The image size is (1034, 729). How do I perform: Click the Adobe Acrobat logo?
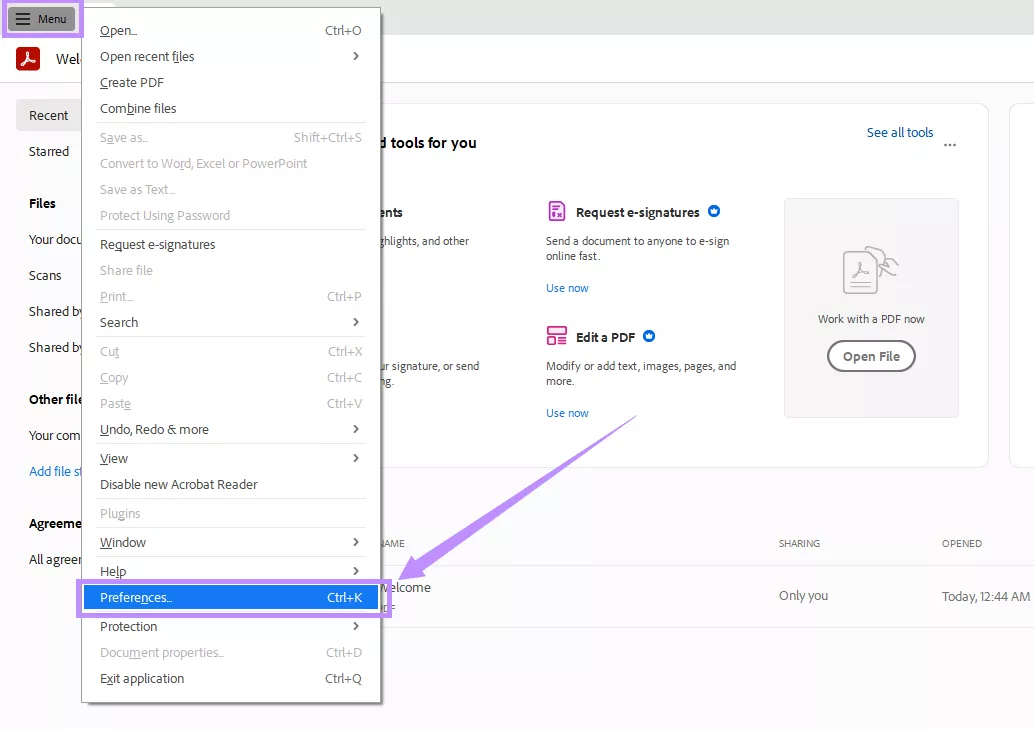[27, 59]
